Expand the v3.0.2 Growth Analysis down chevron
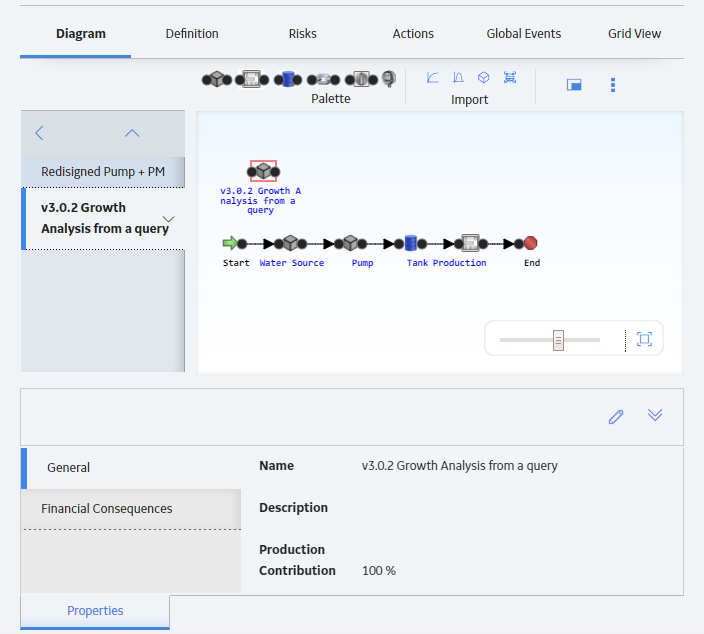This screenshot has width=704, height=634. point(168,219)
